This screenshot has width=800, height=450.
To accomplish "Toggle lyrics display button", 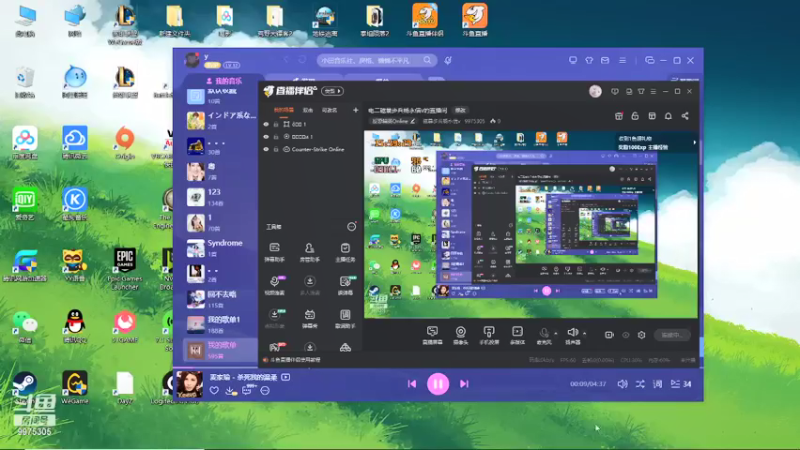I will click(x=657, y=384).
